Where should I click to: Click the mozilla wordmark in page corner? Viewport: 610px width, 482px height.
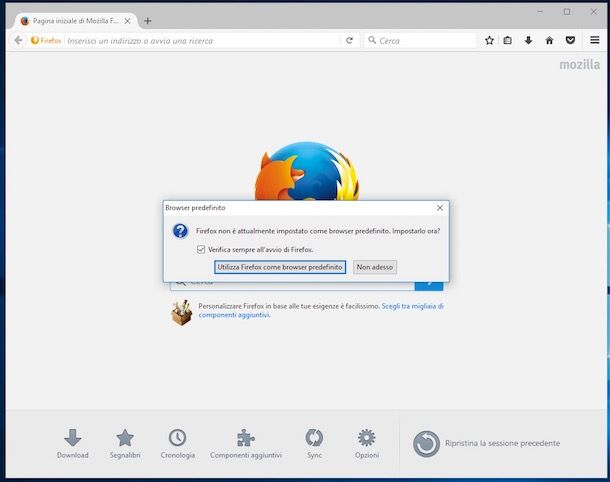coord(580,65)
